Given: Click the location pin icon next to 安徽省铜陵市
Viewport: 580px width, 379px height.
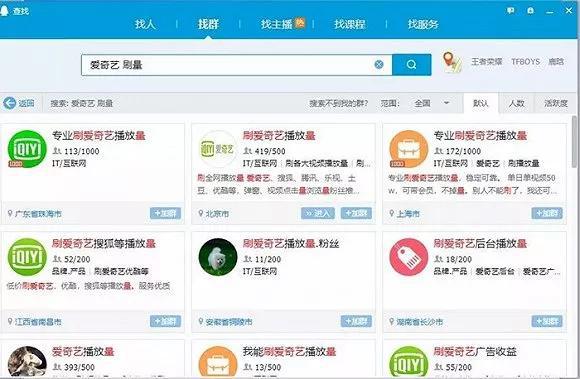Looking at the screenshot, I should (201, 321).
